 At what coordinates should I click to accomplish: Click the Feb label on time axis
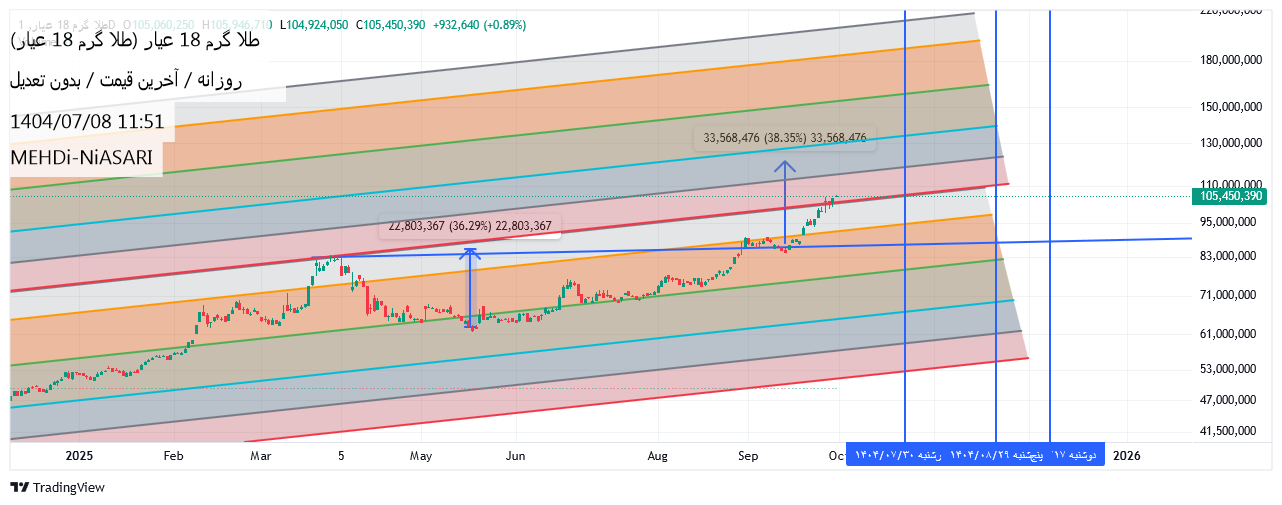click(x=173, y=455)
